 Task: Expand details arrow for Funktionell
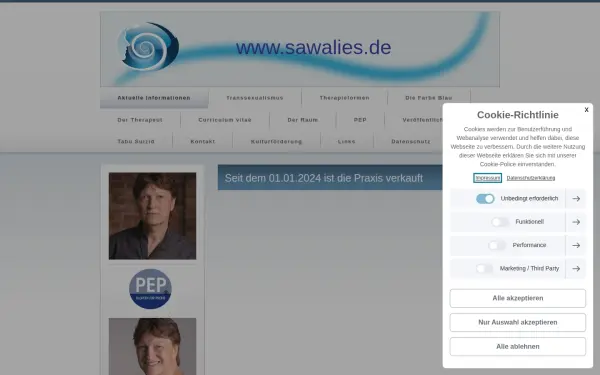coord(576,222)
